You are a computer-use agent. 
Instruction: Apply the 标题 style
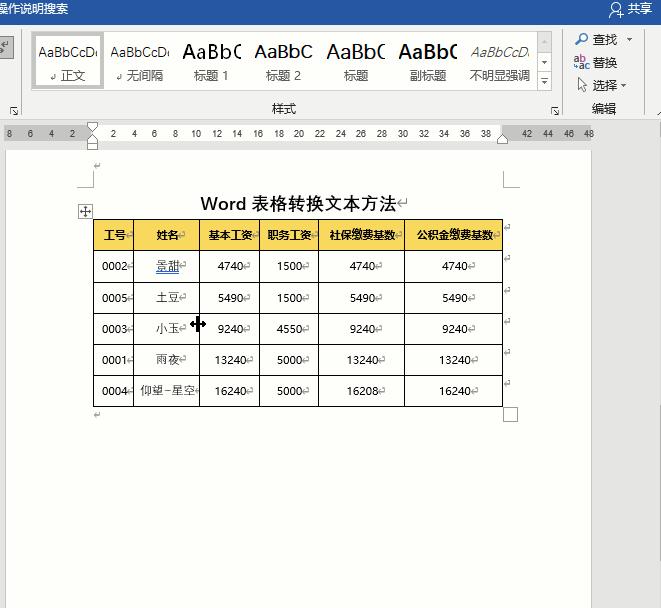(356, 61)
